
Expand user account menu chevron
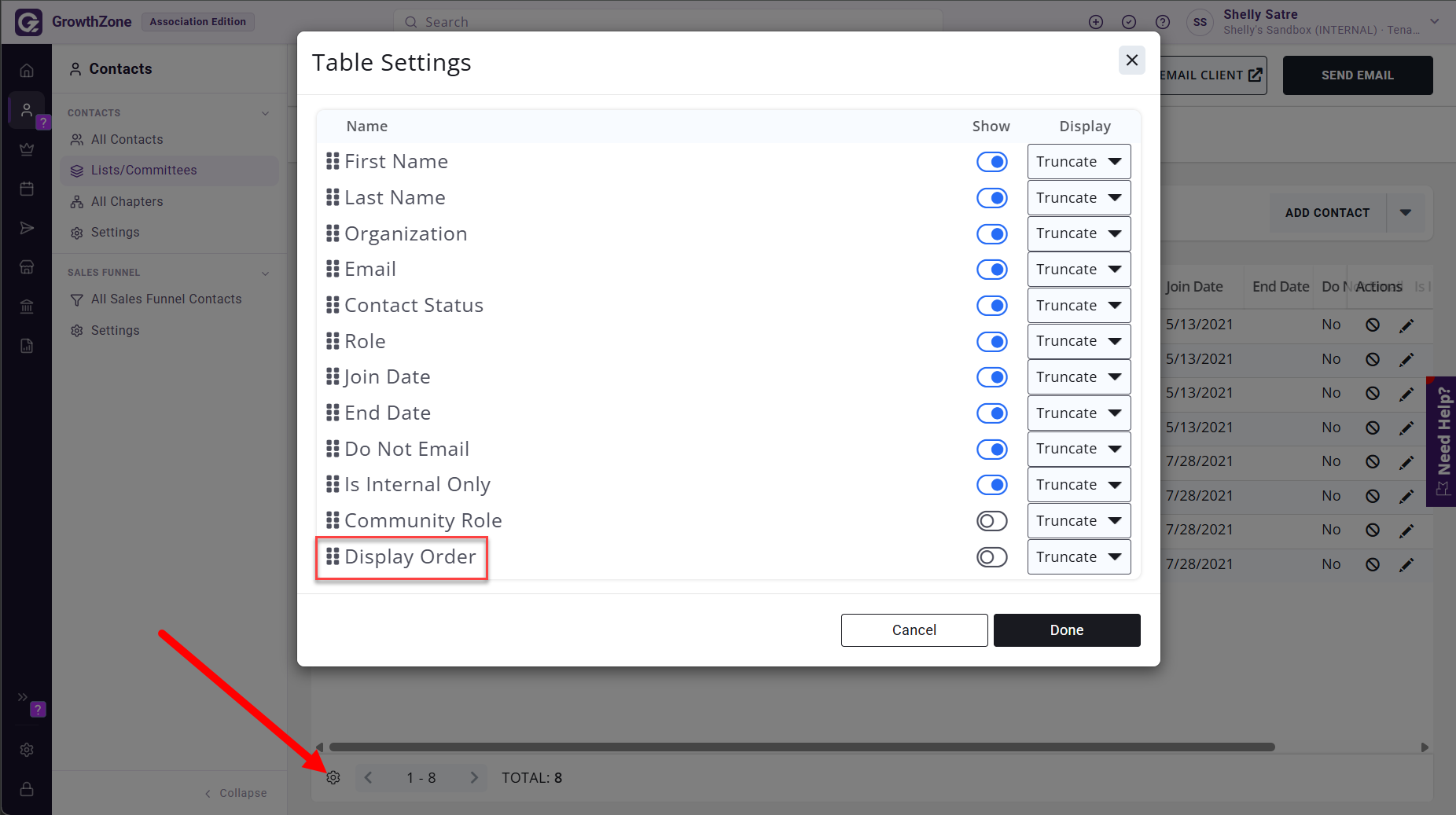pos(1435,21)
